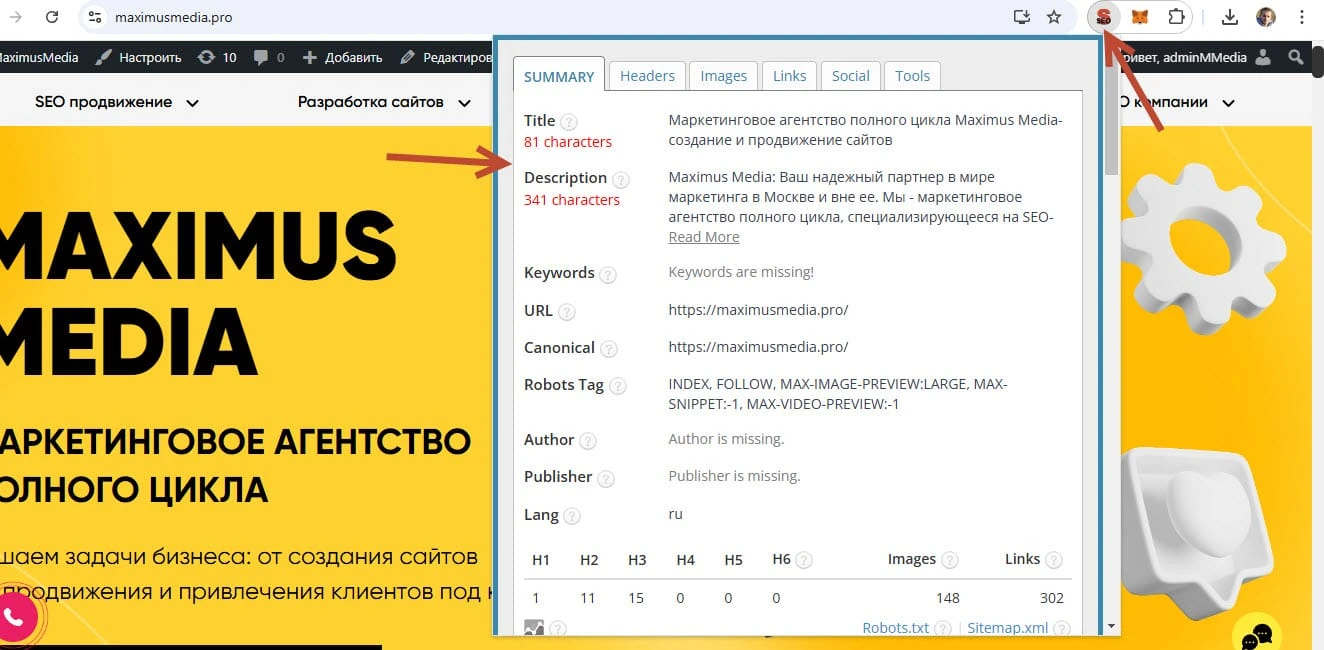Click the help icon next to Description
This screenshot has height=650, width=1324.
click(621, 180)
